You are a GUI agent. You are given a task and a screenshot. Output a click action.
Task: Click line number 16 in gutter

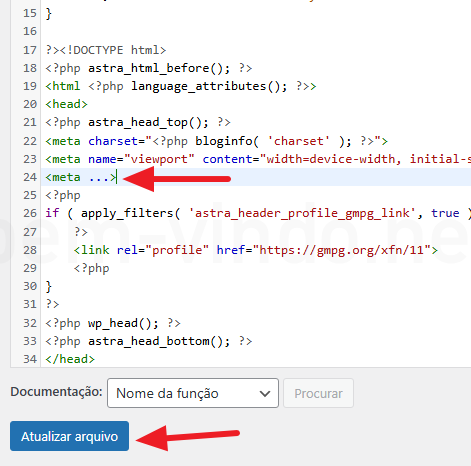pyautogui.click(x=30, y=31)
